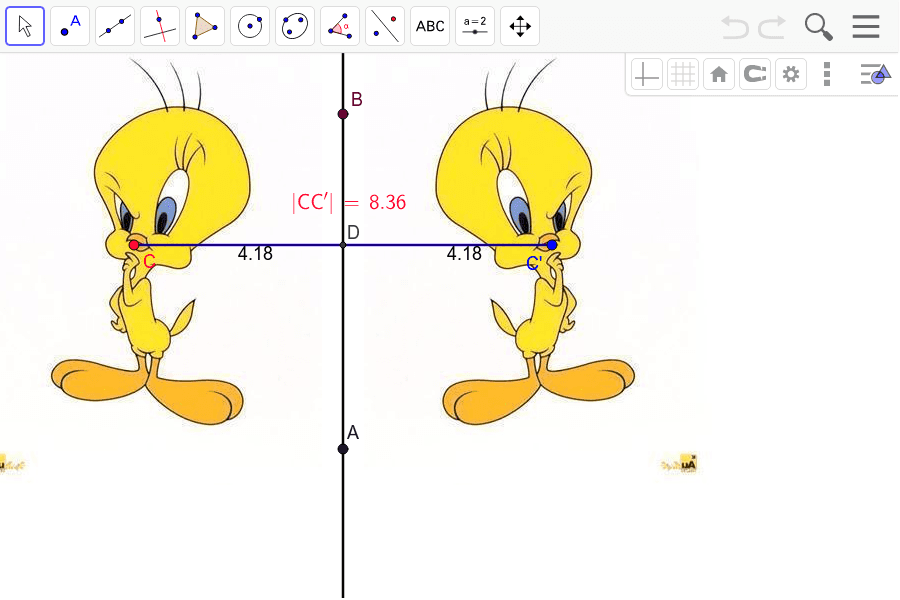Open the three-dot views menu
The width and height of the screenshot is (900, 600).
[827, 74]
